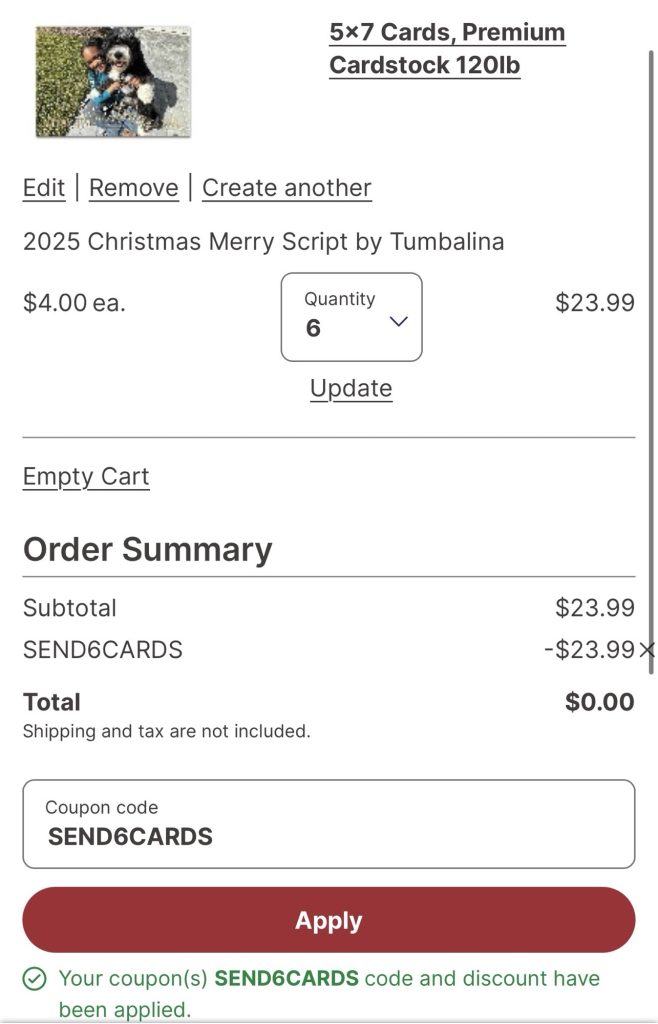Remove the card item from cart
The width and height of the screenshot is (658, 1024).
point(133,188)
